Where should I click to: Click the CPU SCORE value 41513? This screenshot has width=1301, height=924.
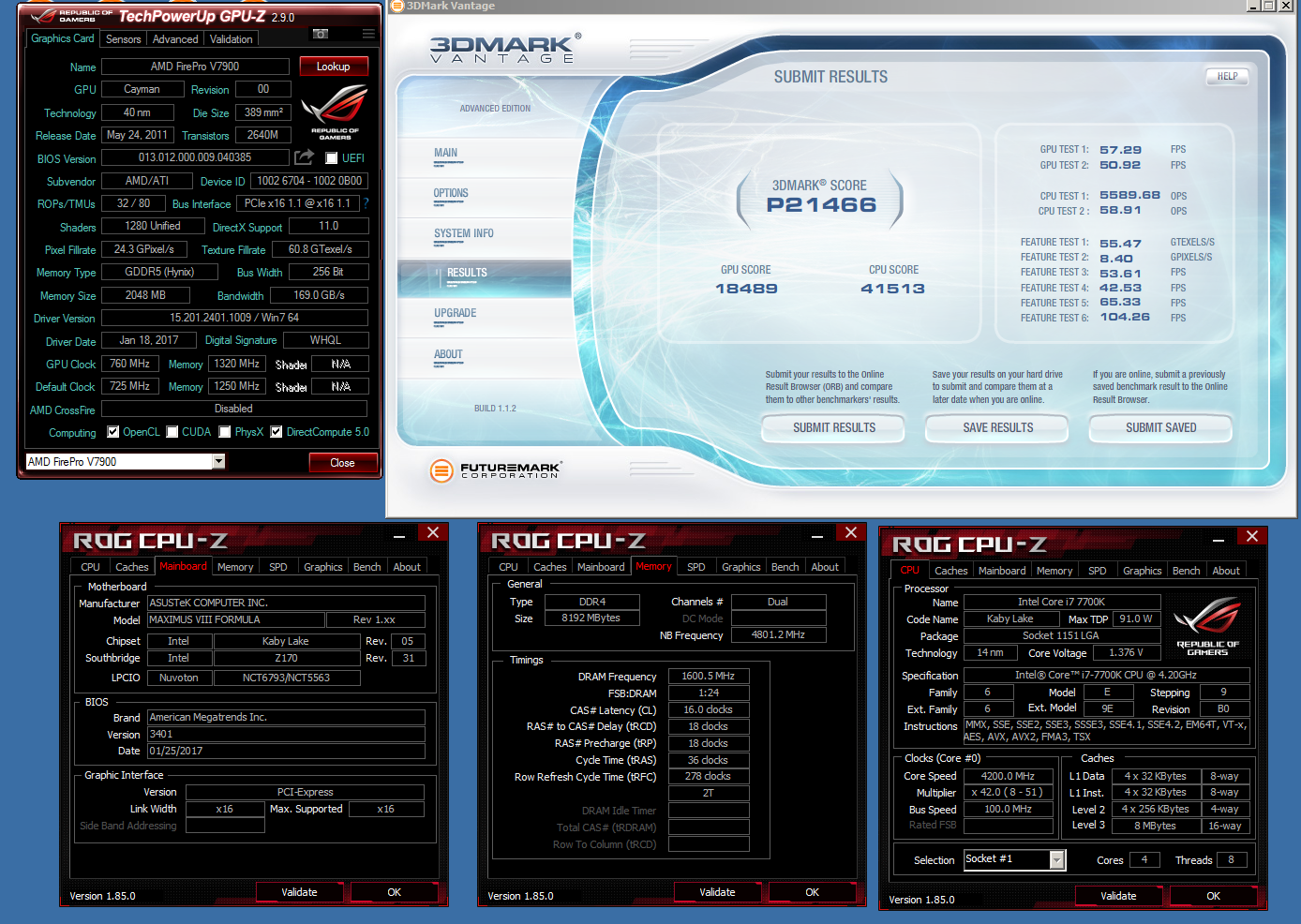click(892, 289)
